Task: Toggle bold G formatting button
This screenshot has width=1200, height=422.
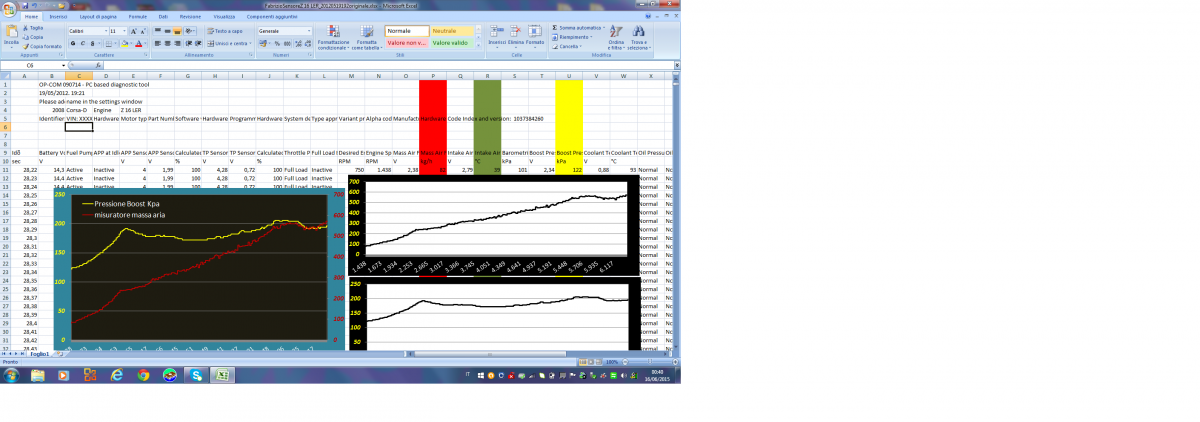Action: click(x=71, y=43)
